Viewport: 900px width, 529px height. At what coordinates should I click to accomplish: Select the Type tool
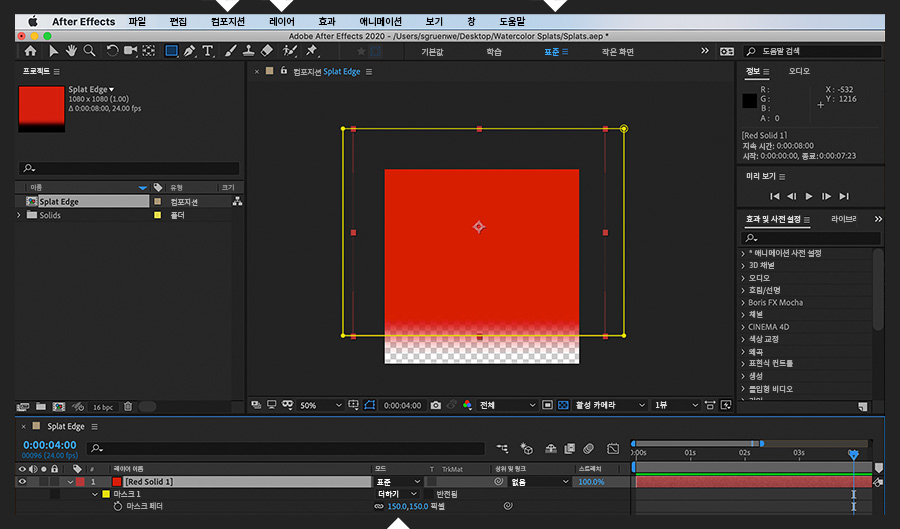(x=208, y=51)
